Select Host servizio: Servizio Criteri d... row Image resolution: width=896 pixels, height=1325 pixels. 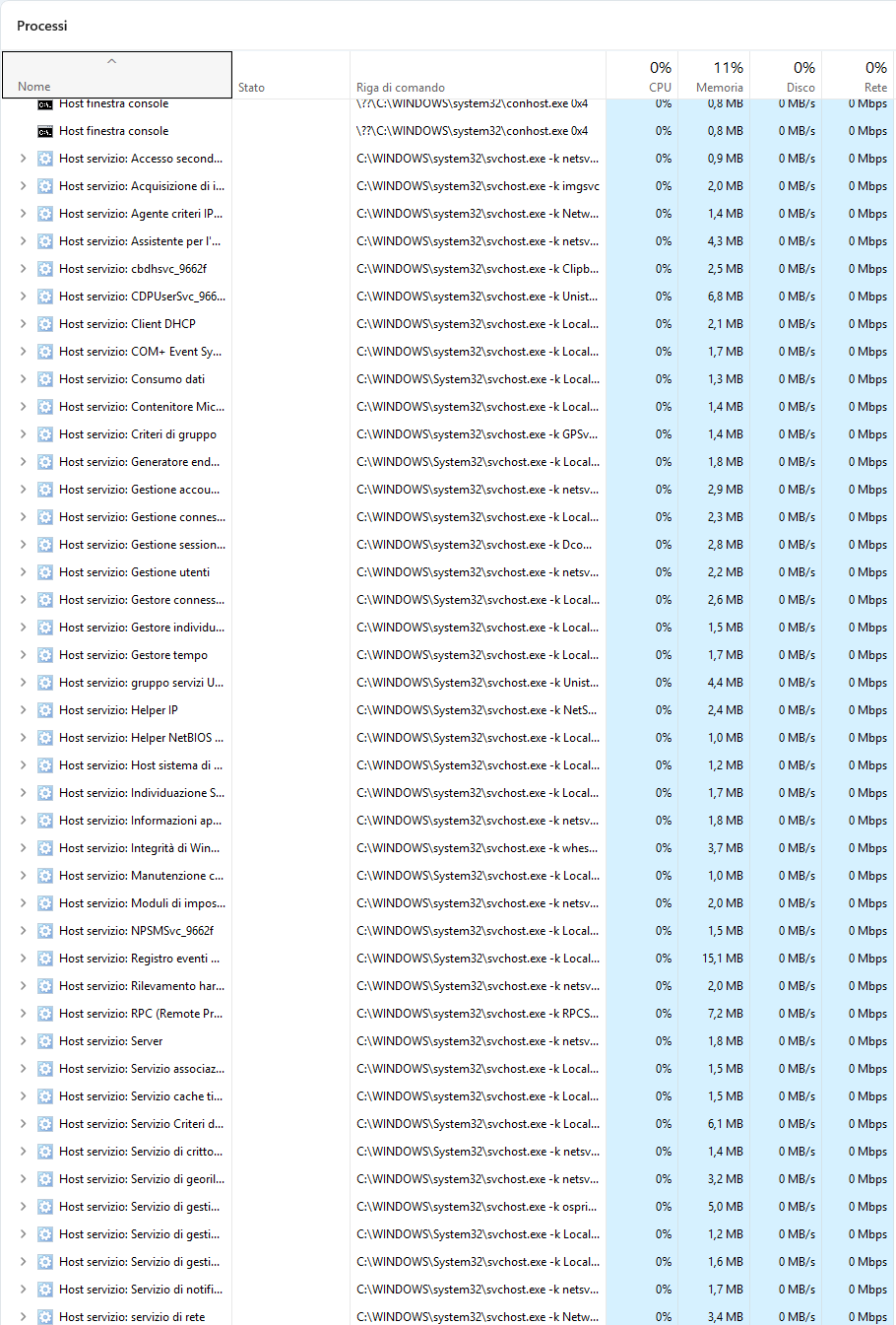pos(448,1123)
